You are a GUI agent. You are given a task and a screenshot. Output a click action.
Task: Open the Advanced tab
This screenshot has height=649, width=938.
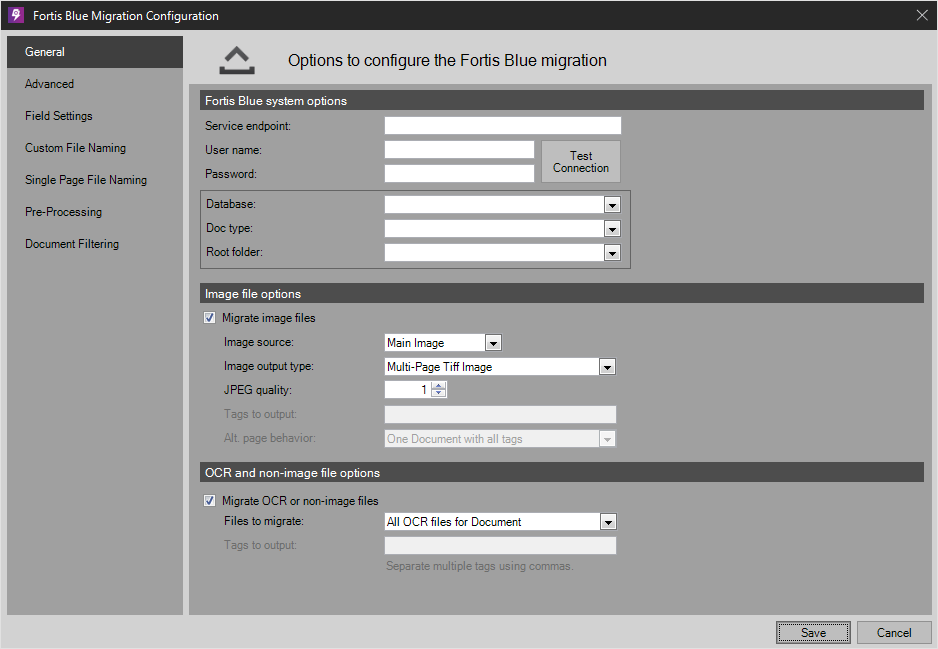coord(95,84)
